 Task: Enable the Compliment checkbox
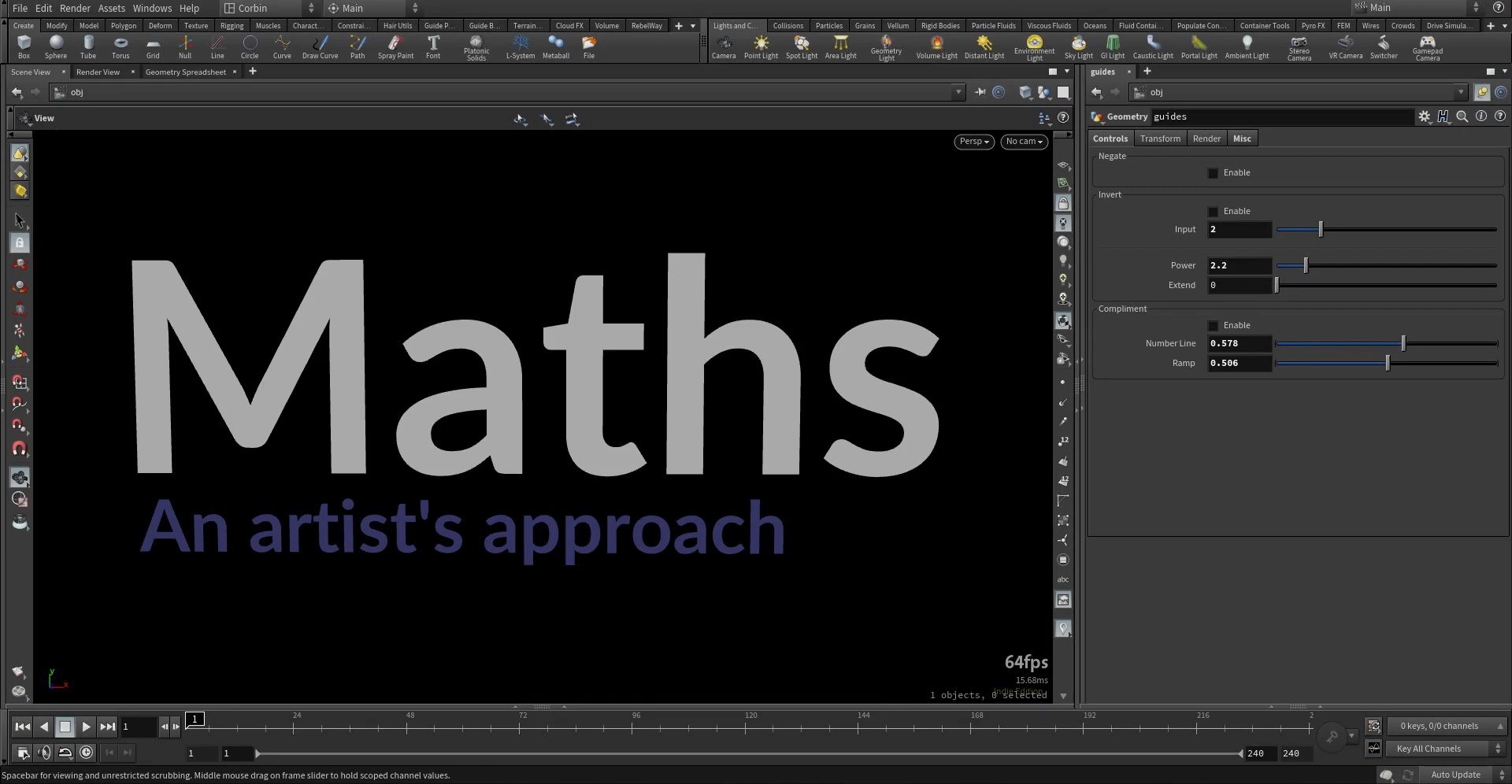point(1213,326)
